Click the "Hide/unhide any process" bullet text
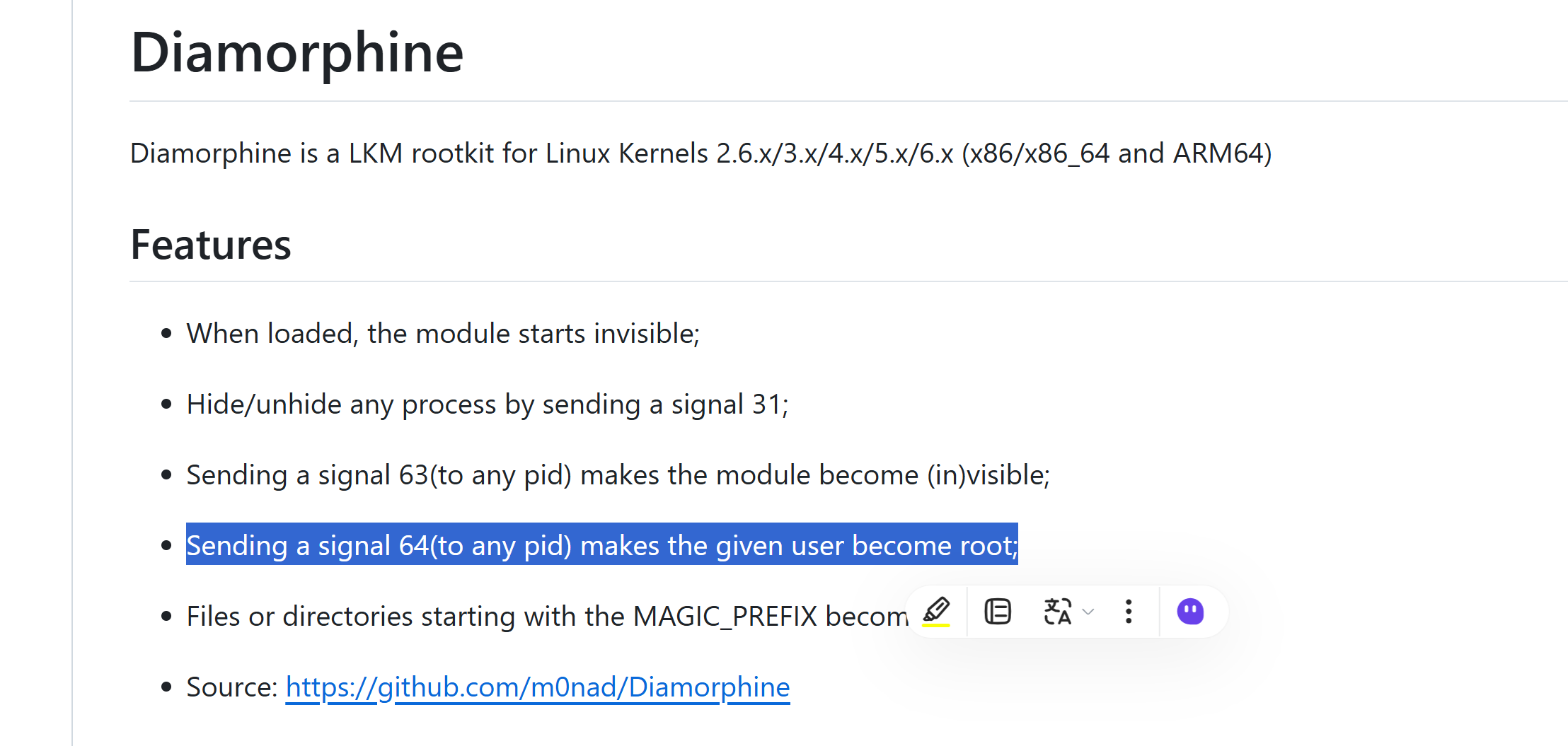This screenshot has width=1568, height=746. (488, 404)
